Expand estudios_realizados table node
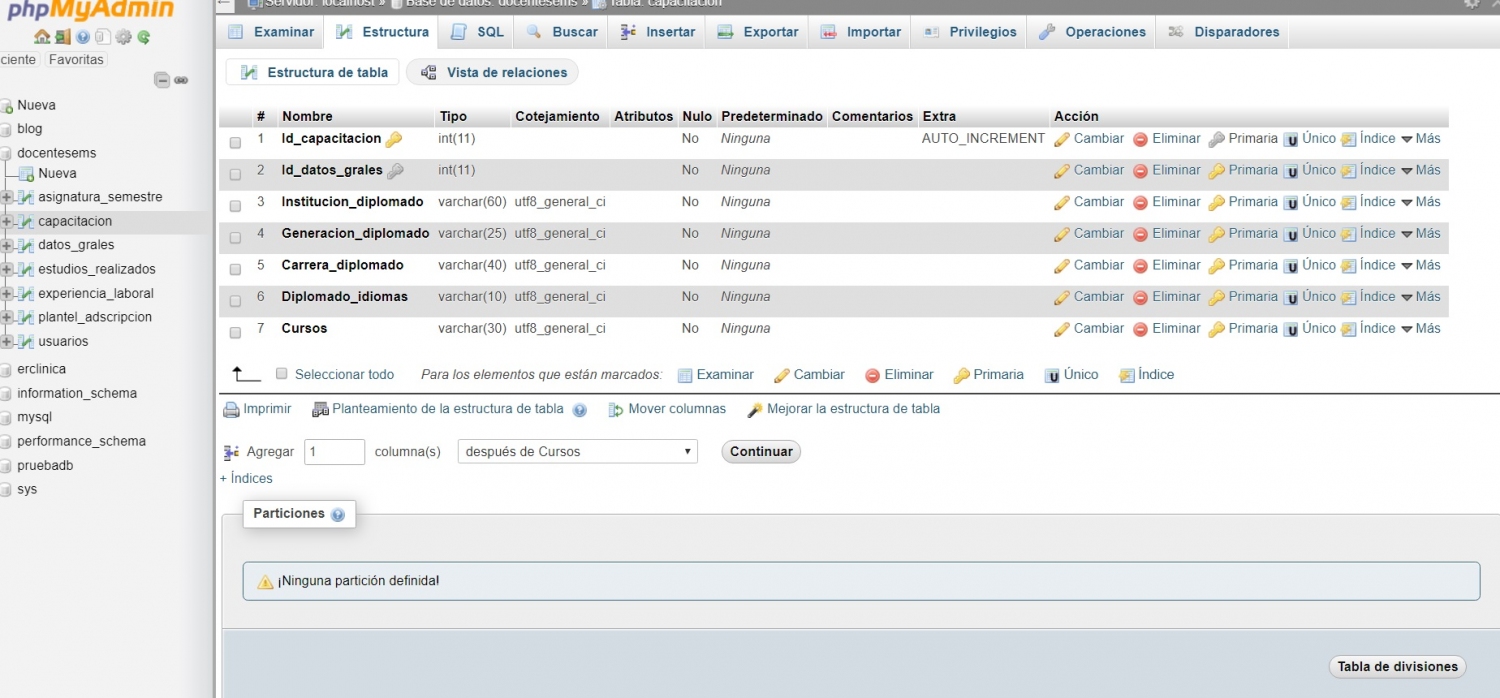 pyautogui.click(x=7, y=269)
